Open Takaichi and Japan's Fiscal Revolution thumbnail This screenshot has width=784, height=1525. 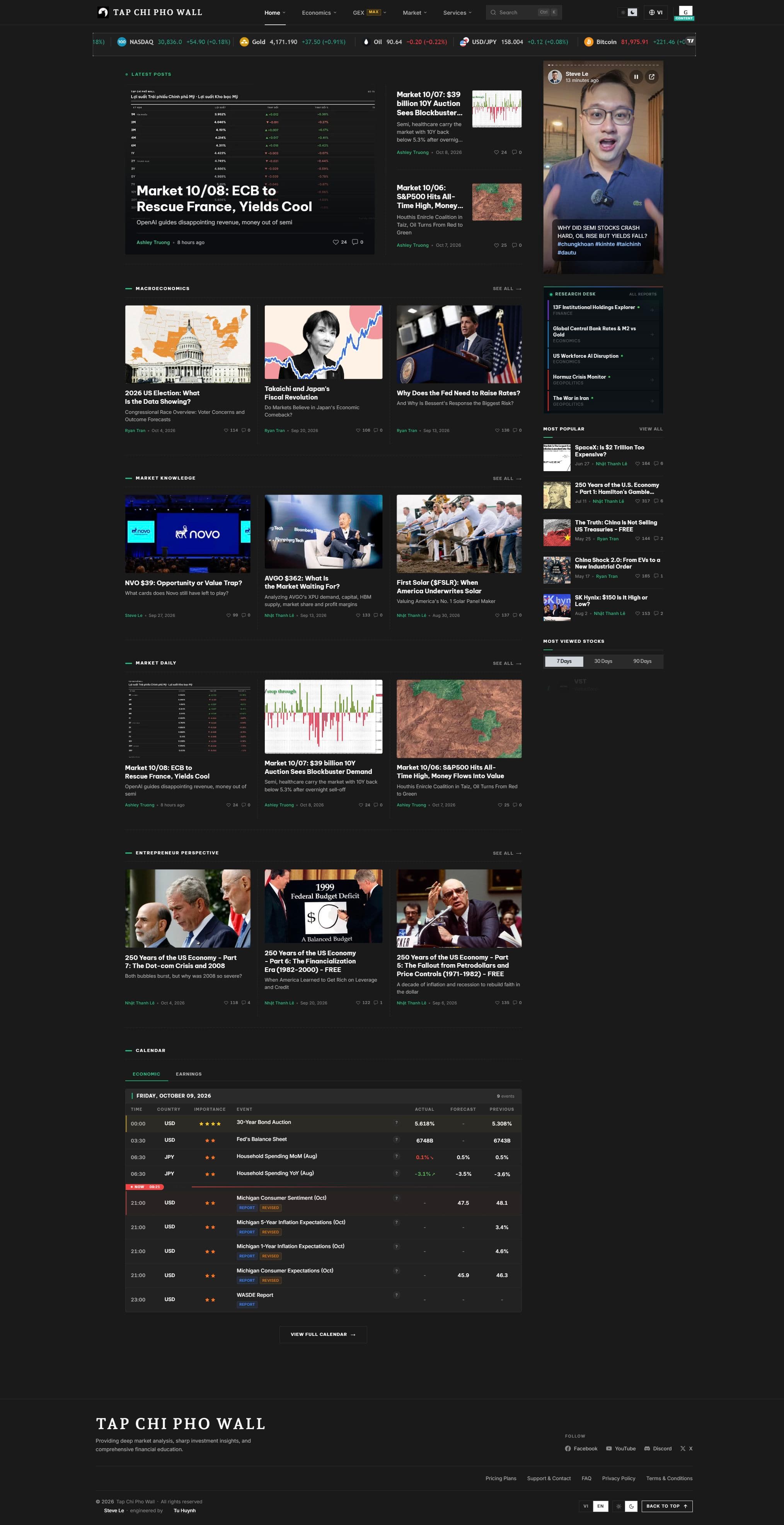(323, 342)
